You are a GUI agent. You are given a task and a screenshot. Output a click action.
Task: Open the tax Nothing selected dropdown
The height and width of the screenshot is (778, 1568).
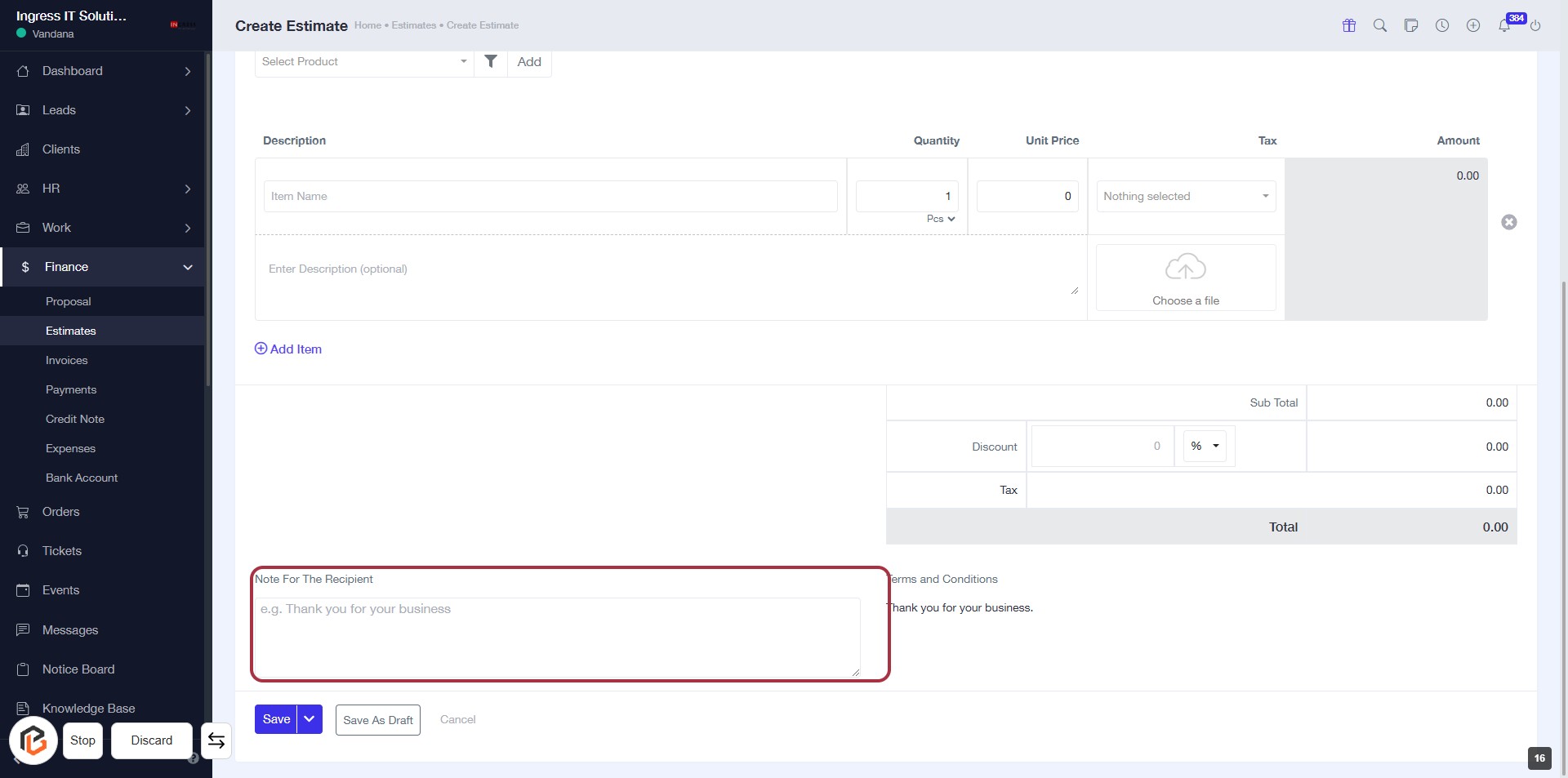(1186, 196)
